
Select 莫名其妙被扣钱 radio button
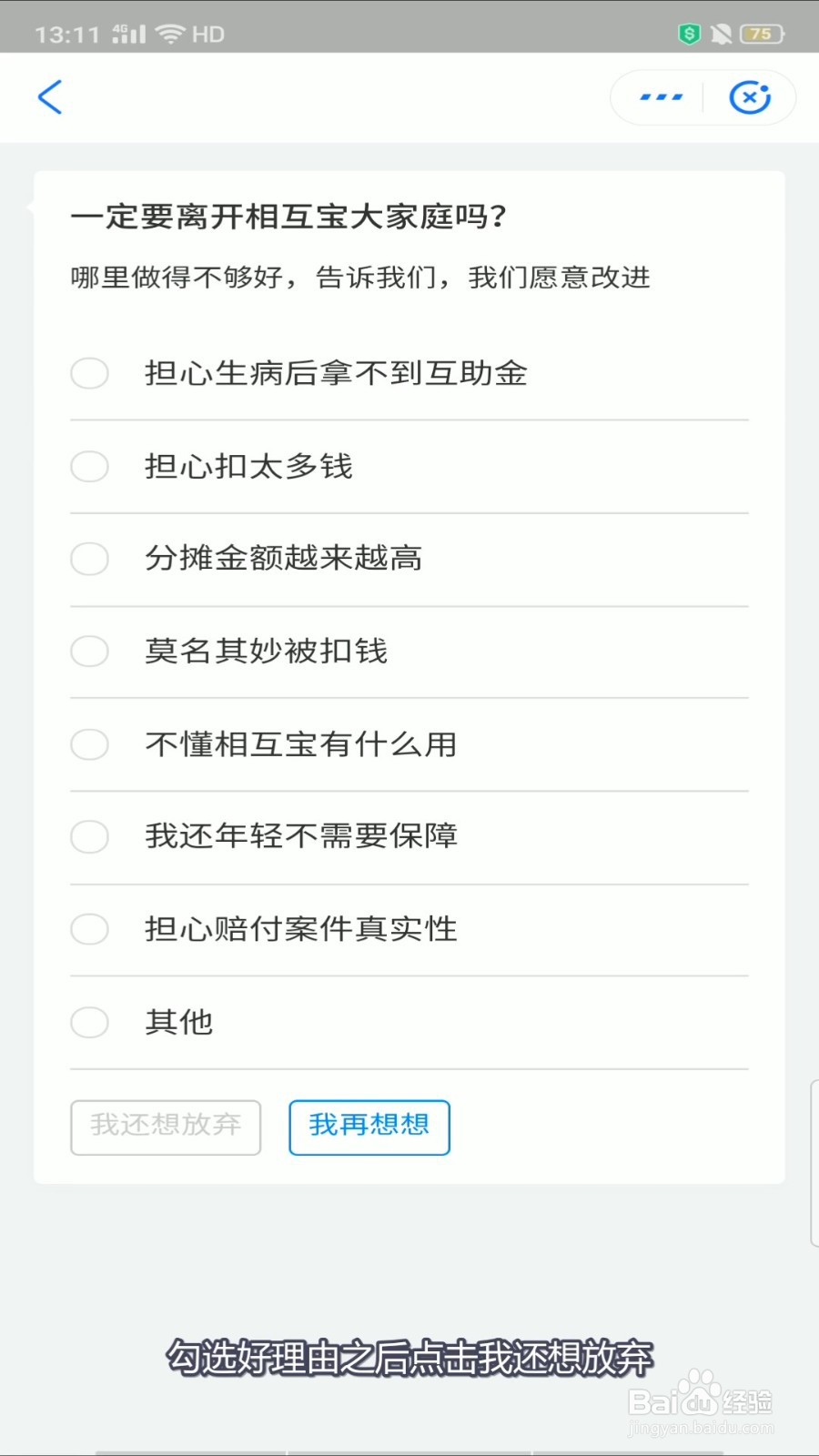click(x=409, y=652)
